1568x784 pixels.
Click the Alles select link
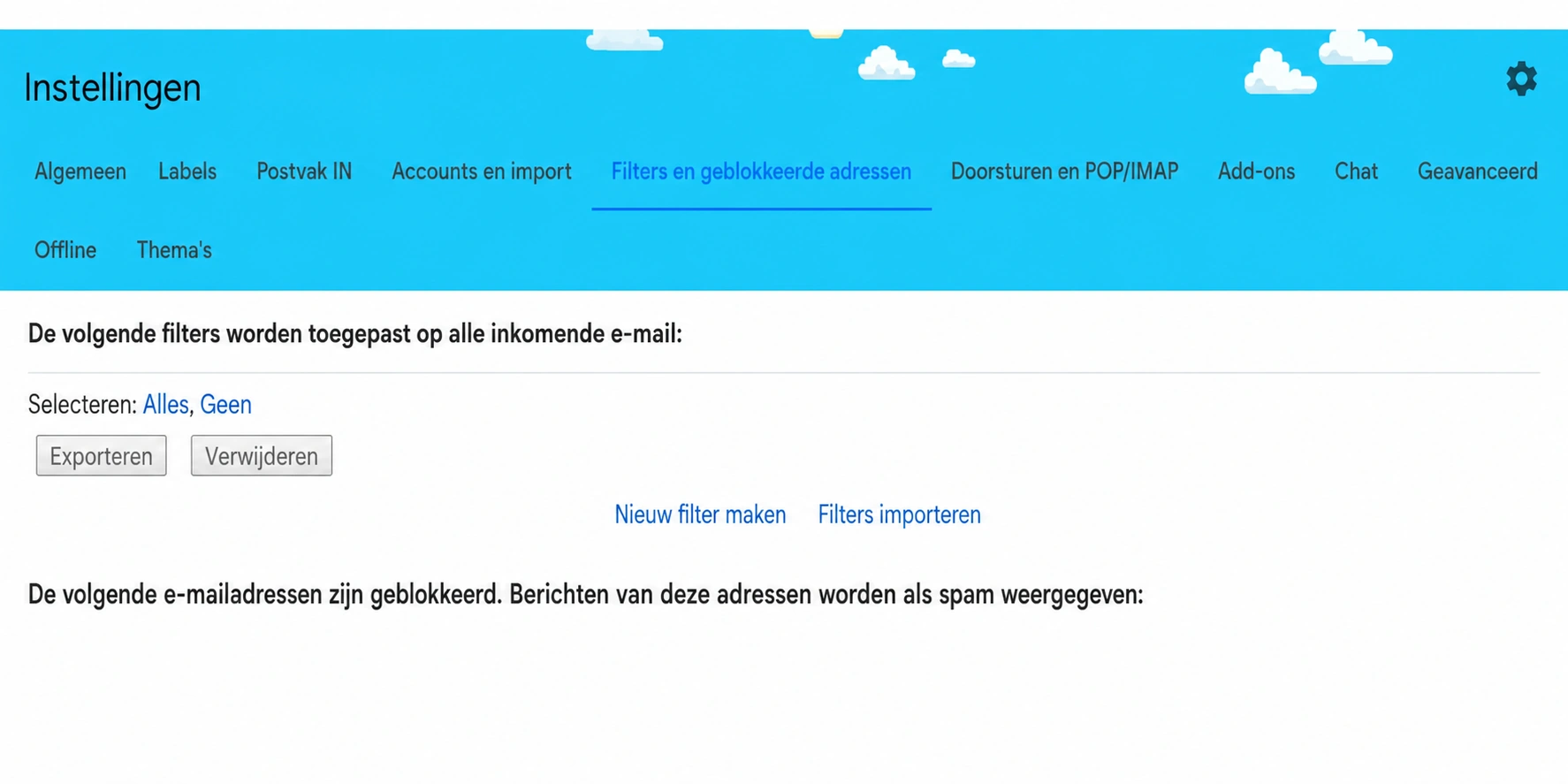coord(165,405)
